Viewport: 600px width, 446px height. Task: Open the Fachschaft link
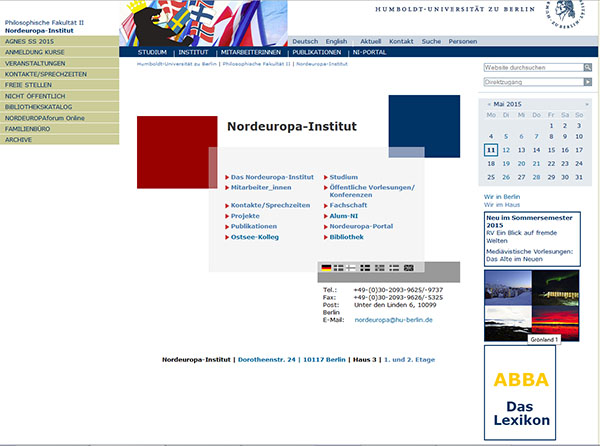click(348, 205)
